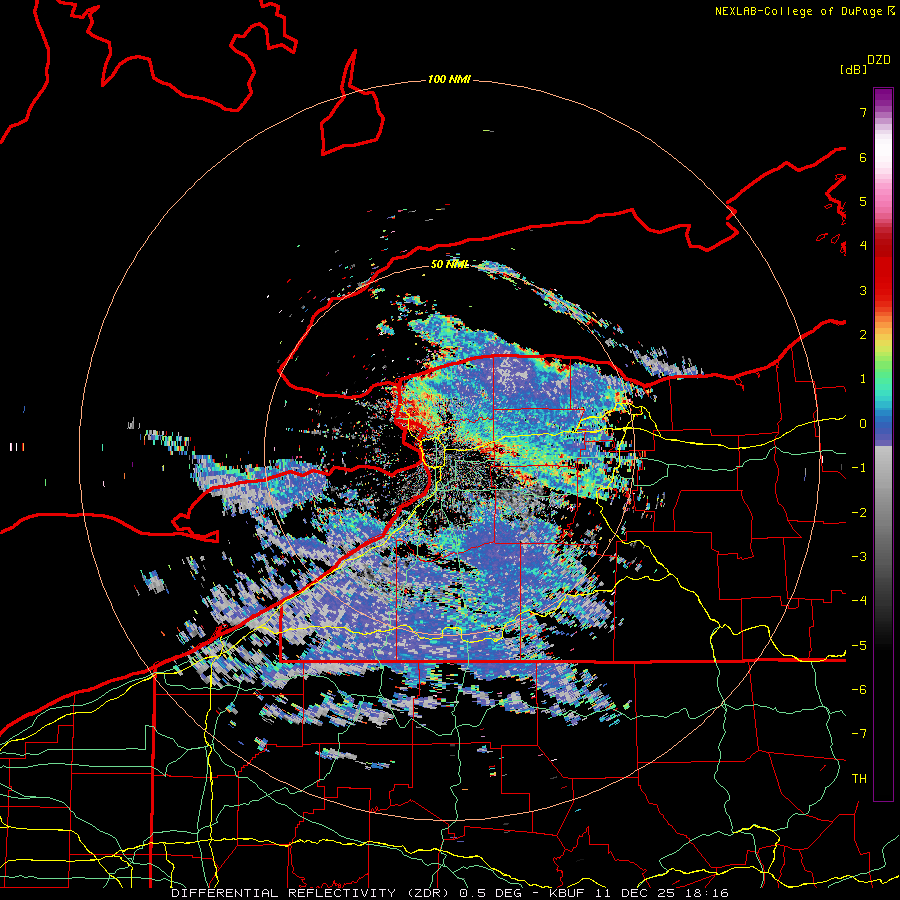Click the gray -2 dB color band
The height and width of the screenshot is (900, 900).
tap(883, 513)
